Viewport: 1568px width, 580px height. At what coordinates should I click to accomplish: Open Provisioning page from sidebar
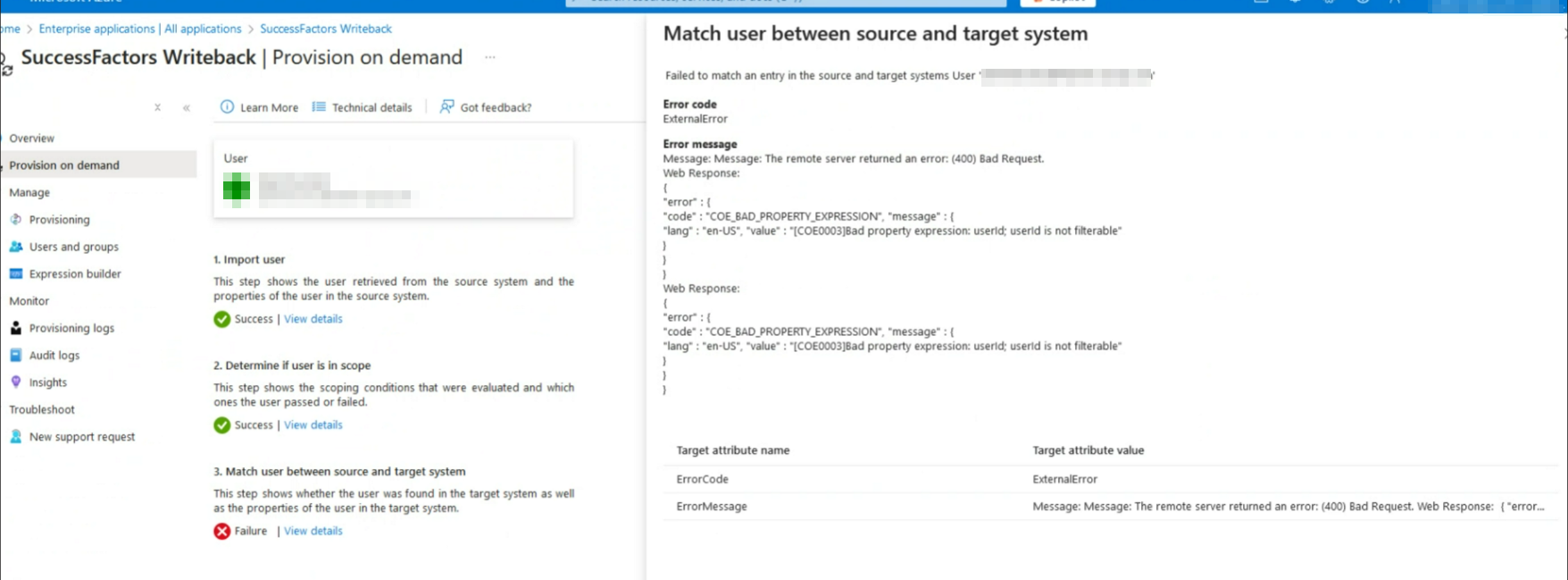tap(59, 220)
